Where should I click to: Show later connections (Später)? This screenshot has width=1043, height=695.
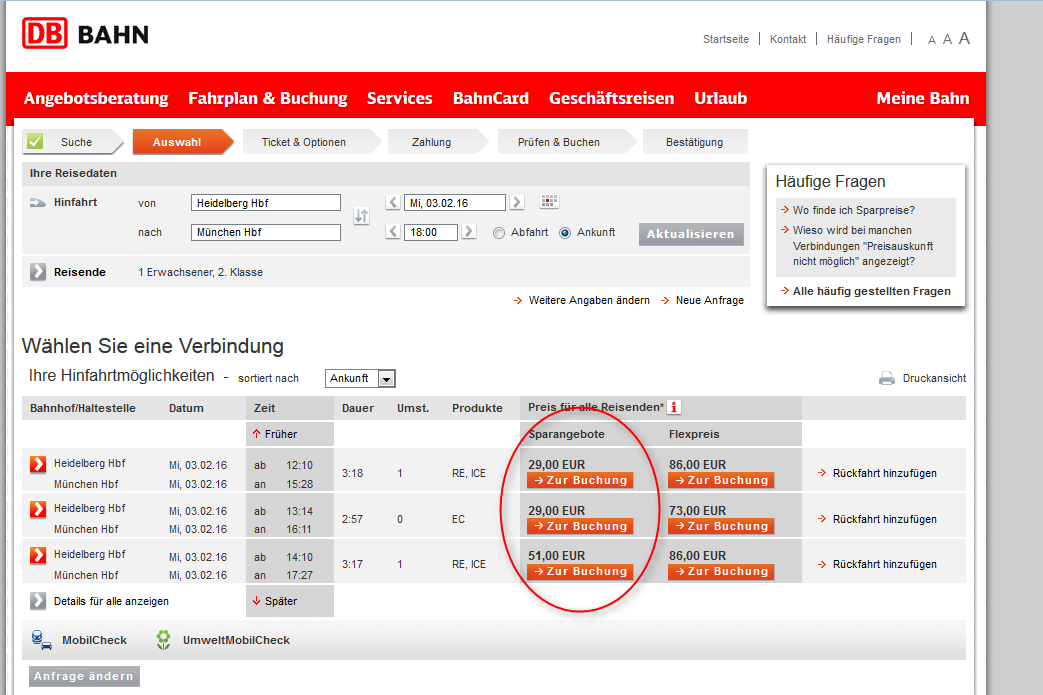pyautogui.click(x=275, y=601)
